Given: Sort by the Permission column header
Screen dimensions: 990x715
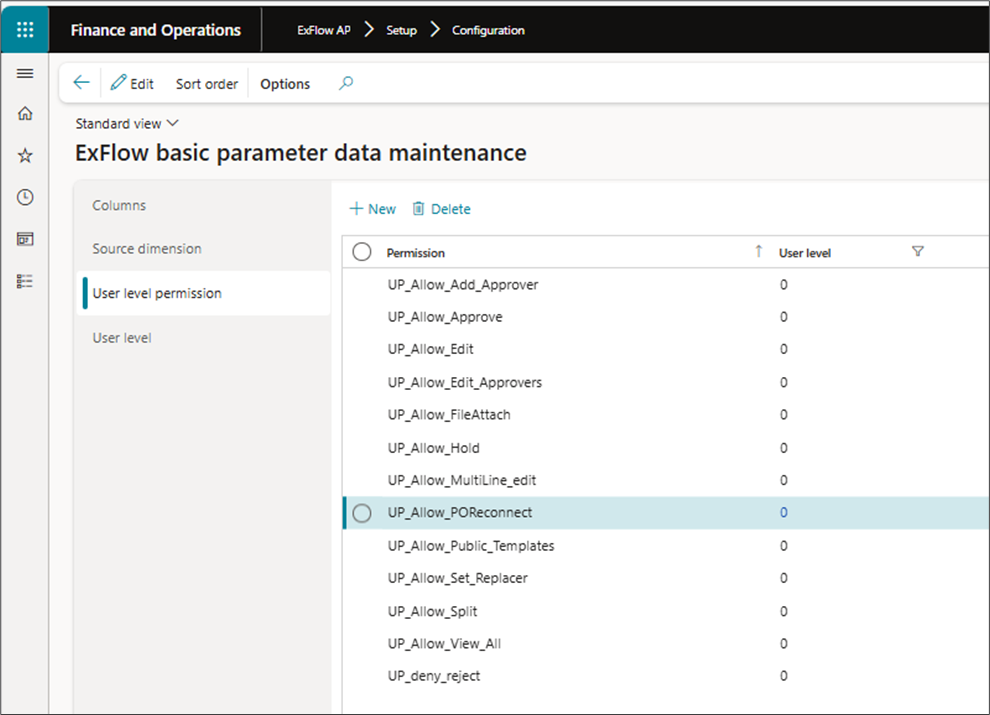Looking at the screenshot, I should tap(416, 253).
